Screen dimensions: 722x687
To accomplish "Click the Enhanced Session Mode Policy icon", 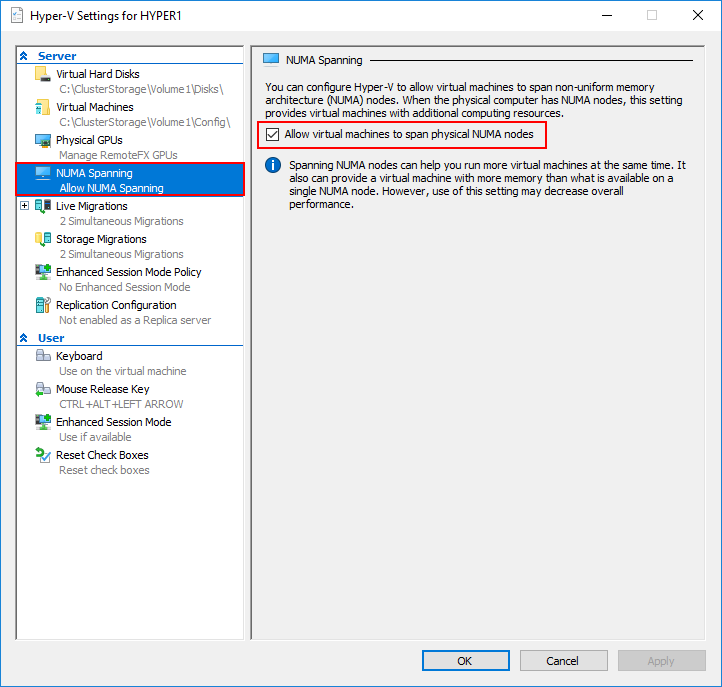I will [43, 272].
